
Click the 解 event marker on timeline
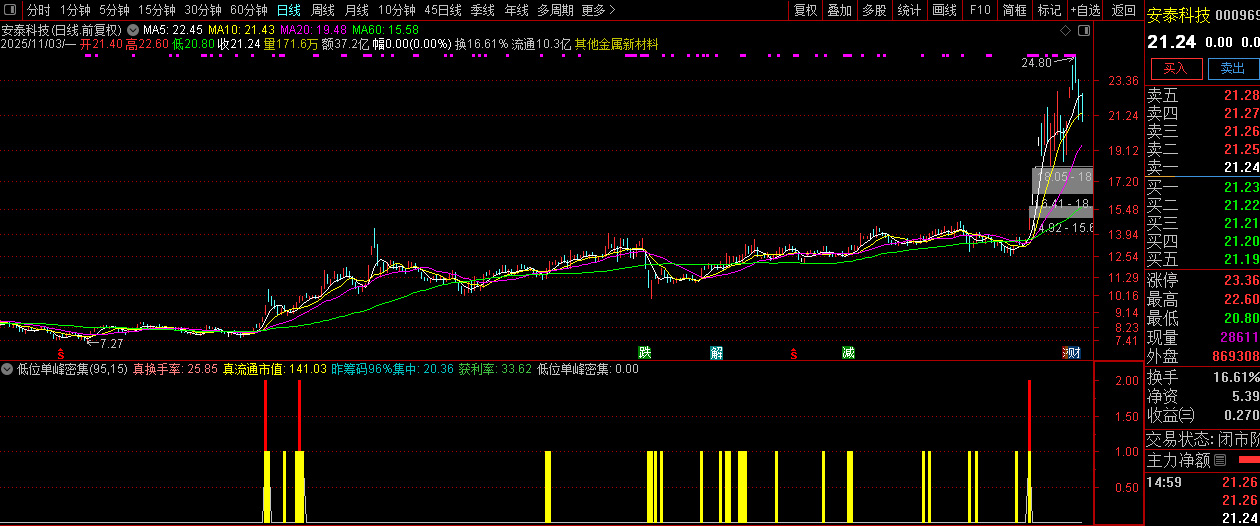point(717,352)
